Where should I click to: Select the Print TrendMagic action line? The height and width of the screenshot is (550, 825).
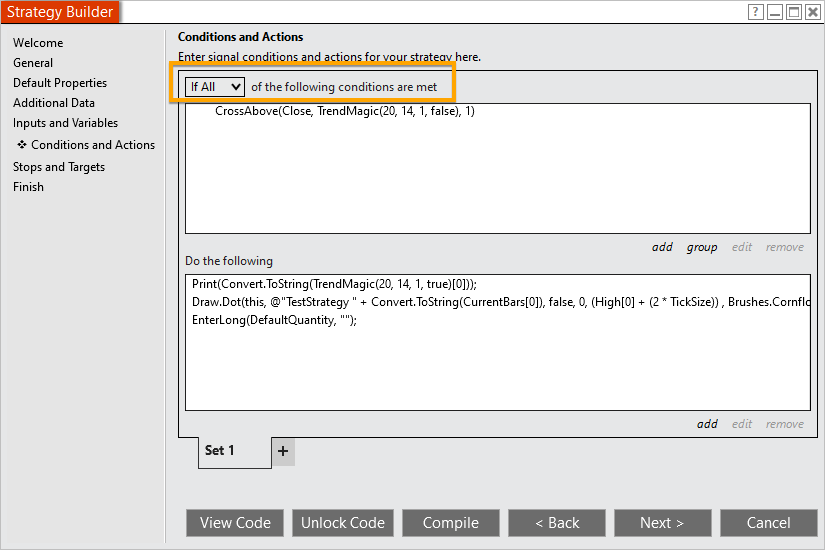[334, 284]
